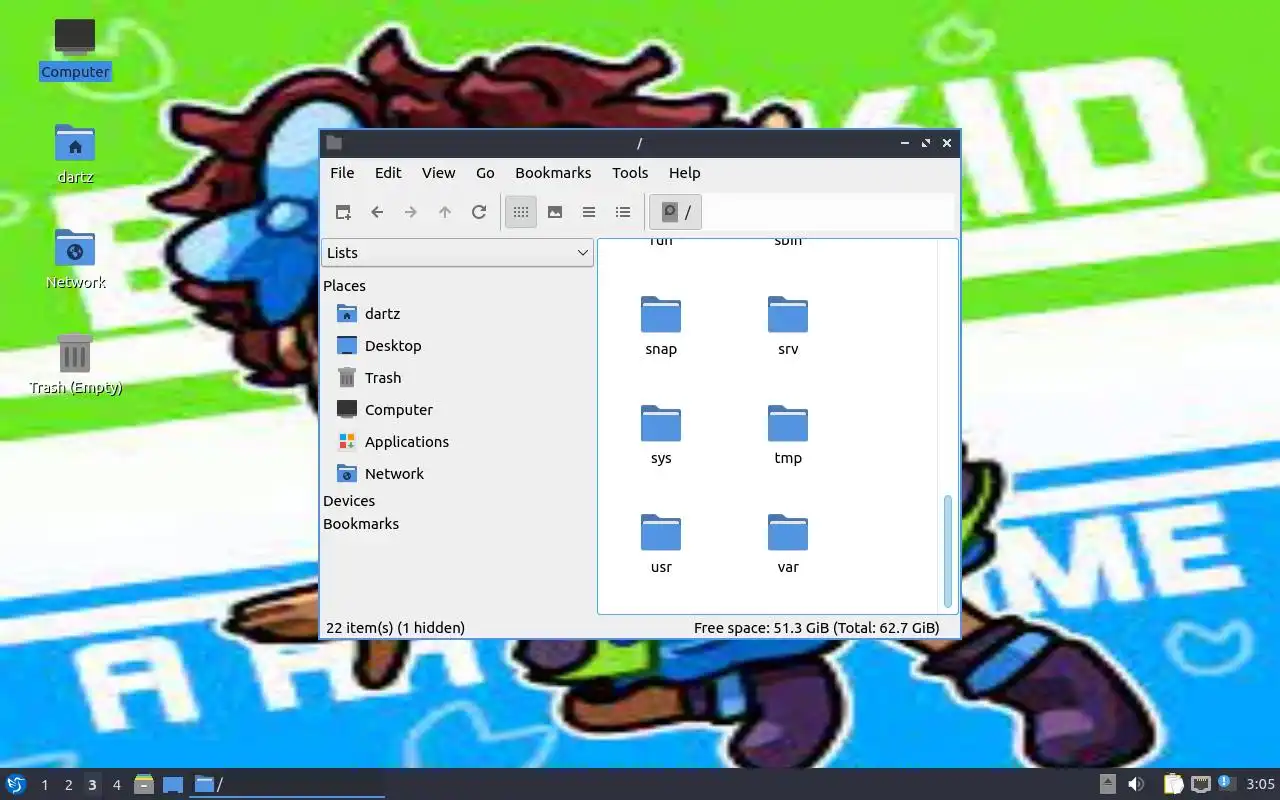Select the Network desktop icon
This screenshot has width=1280, height=800.
(75, 259)
